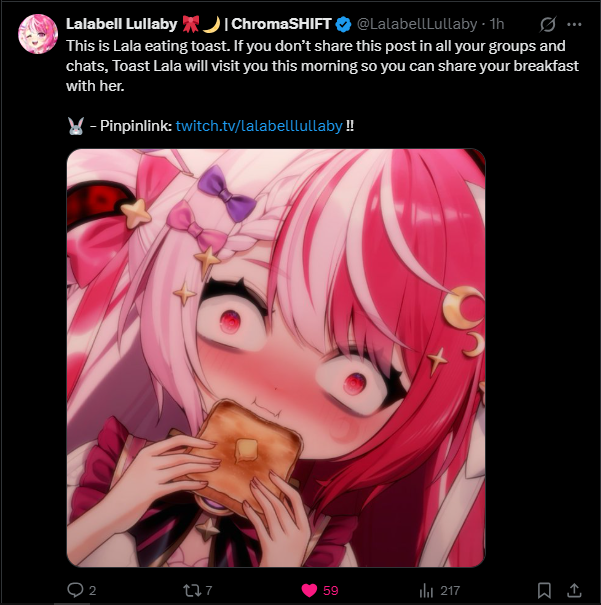Open the twitch.tv/lalabelllullaby link
The height and width of the screenshot is (605, 601).
point(259,126)
